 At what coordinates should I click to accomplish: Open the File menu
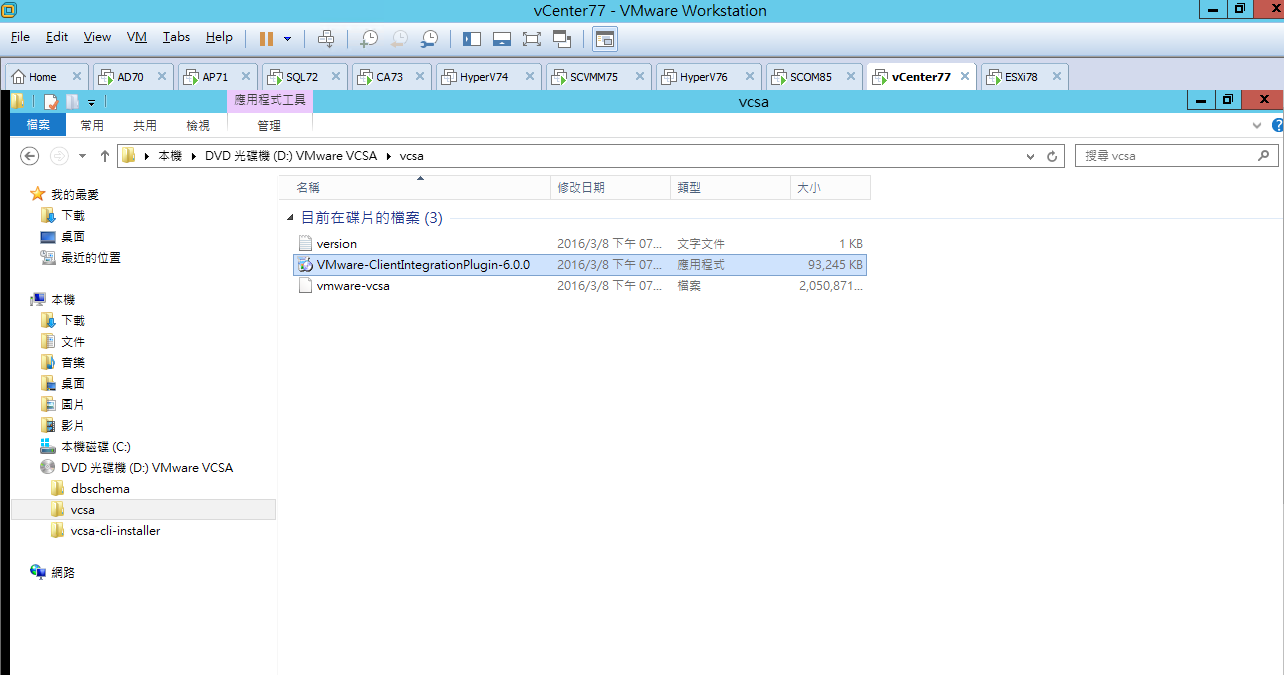click(x=20, y=37)
